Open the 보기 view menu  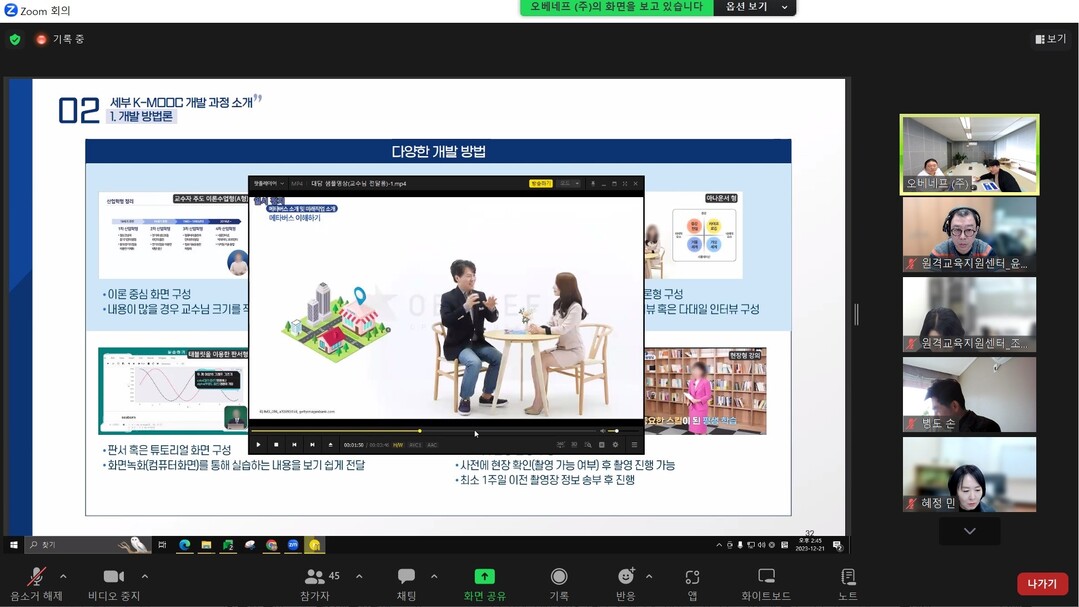click(x=1050, y=39)
